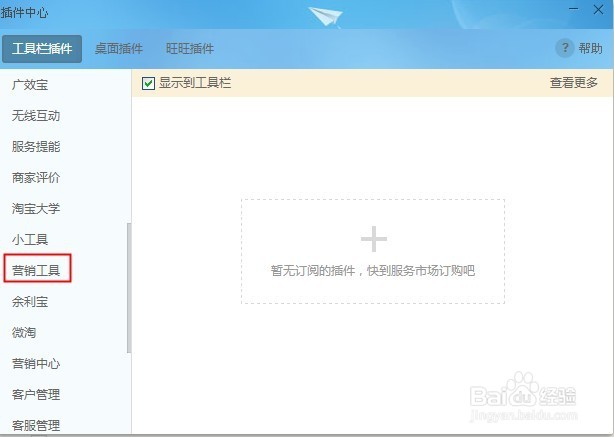Click the sidebar vertical scrollbar

tap(129, 288)
